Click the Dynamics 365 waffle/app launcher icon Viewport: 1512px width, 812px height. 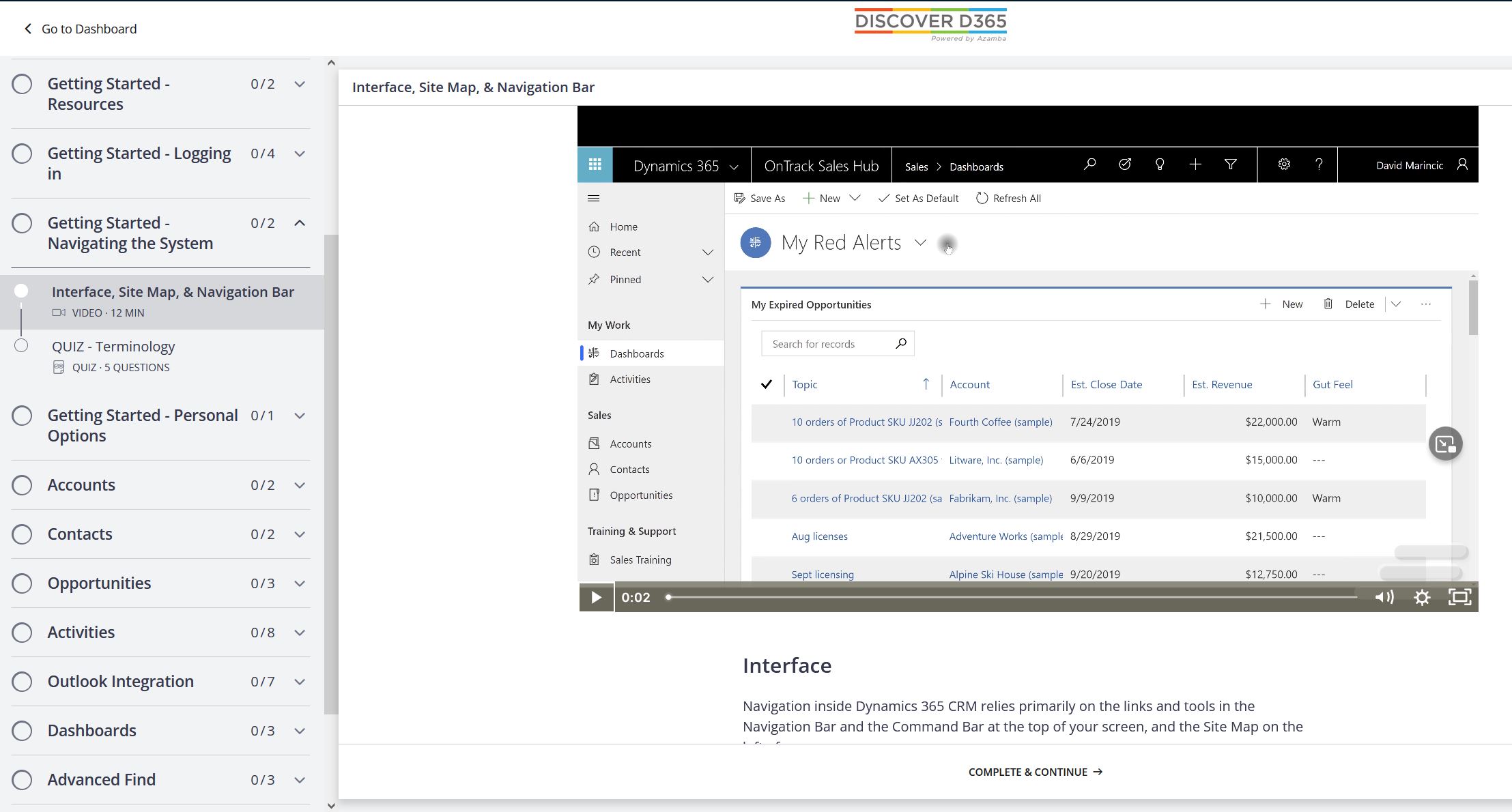point(594,166)
